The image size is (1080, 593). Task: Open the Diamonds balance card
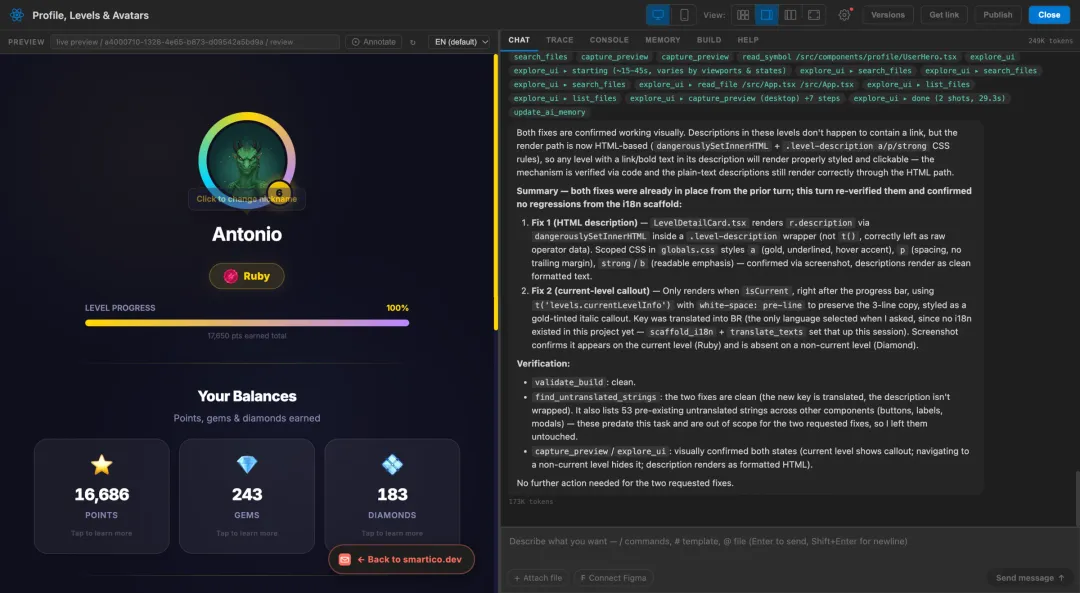pyautogui.click(x=392, y=496)
